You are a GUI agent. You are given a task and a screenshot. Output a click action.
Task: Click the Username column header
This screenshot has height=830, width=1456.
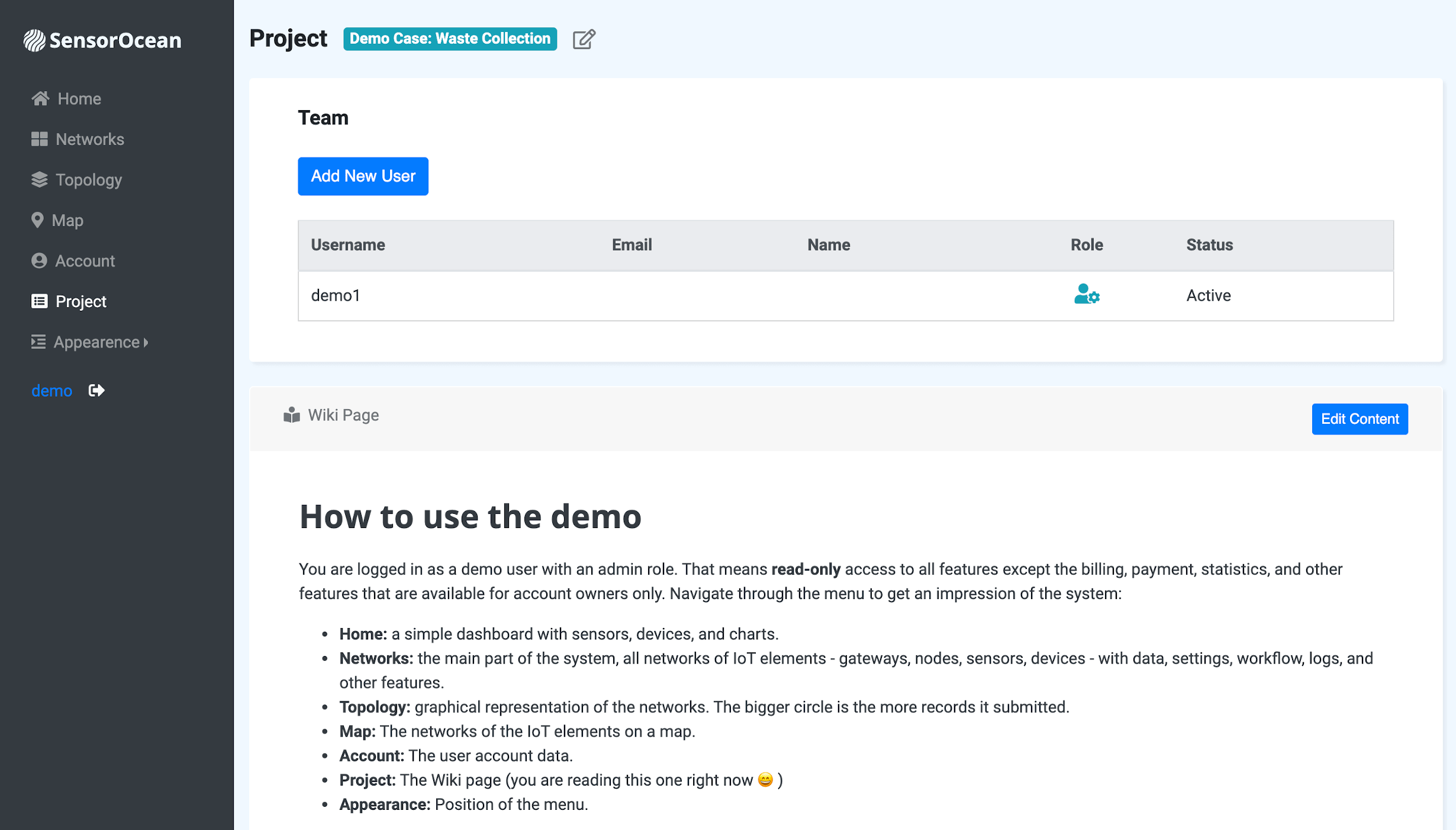click(348, 245)
